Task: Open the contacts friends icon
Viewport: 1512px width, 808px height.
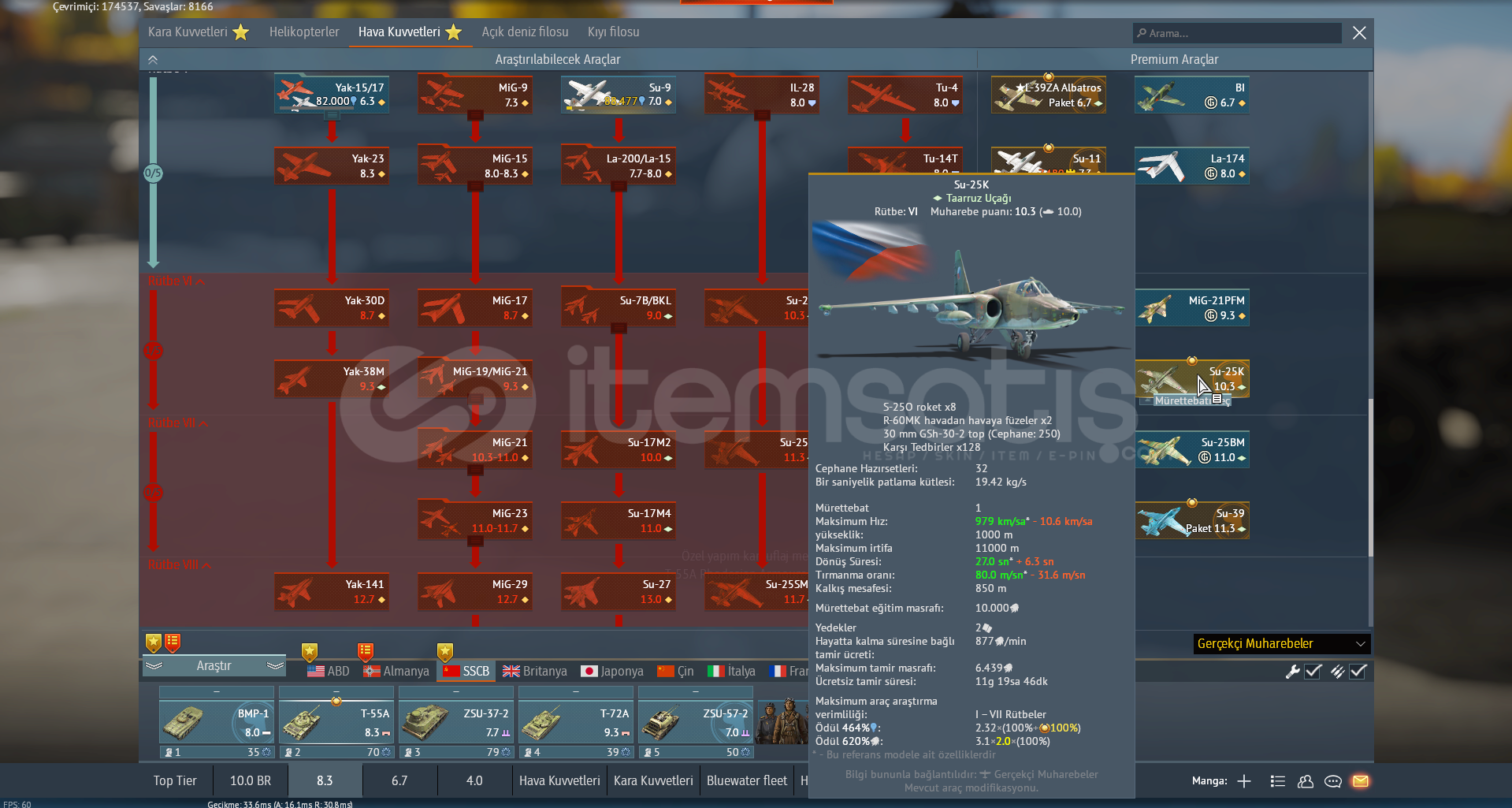Action: [x=1306, y=781]
